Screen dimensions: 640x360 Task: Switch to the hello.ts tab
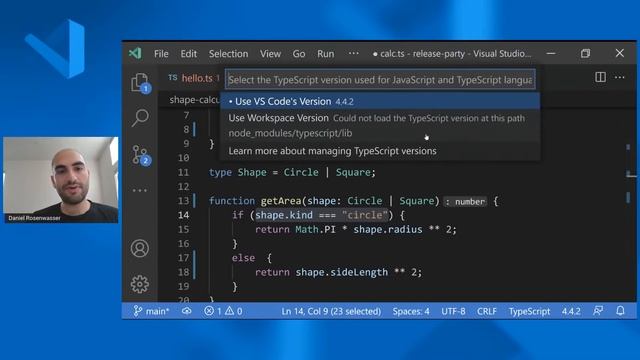pyautogui.click(x=193, y=78)
